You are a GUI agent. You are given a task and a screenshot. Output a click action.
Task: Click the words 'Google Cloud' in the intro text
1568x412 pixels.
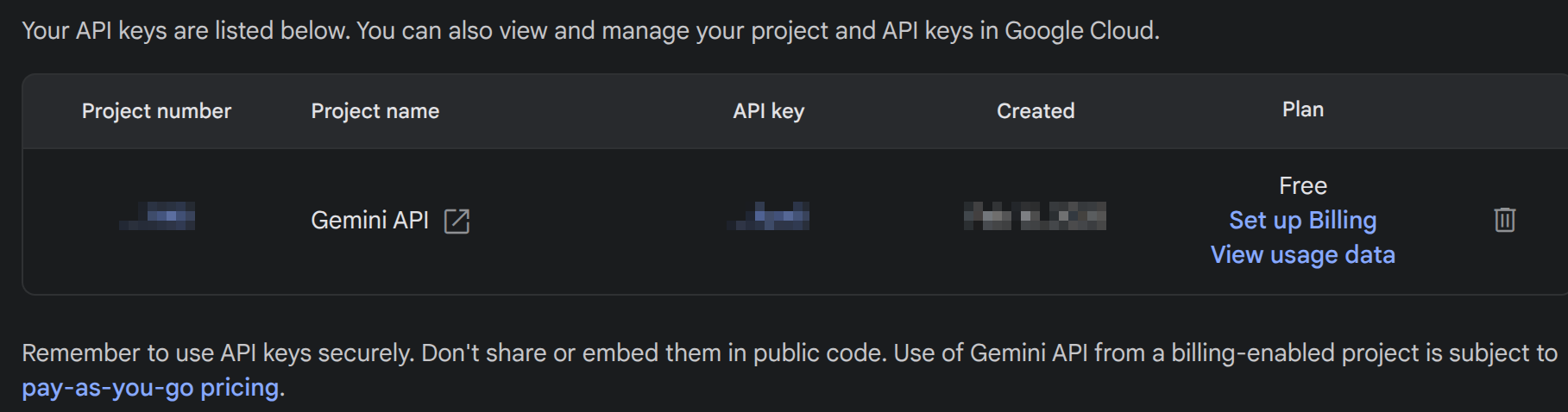click(1080, 31)
